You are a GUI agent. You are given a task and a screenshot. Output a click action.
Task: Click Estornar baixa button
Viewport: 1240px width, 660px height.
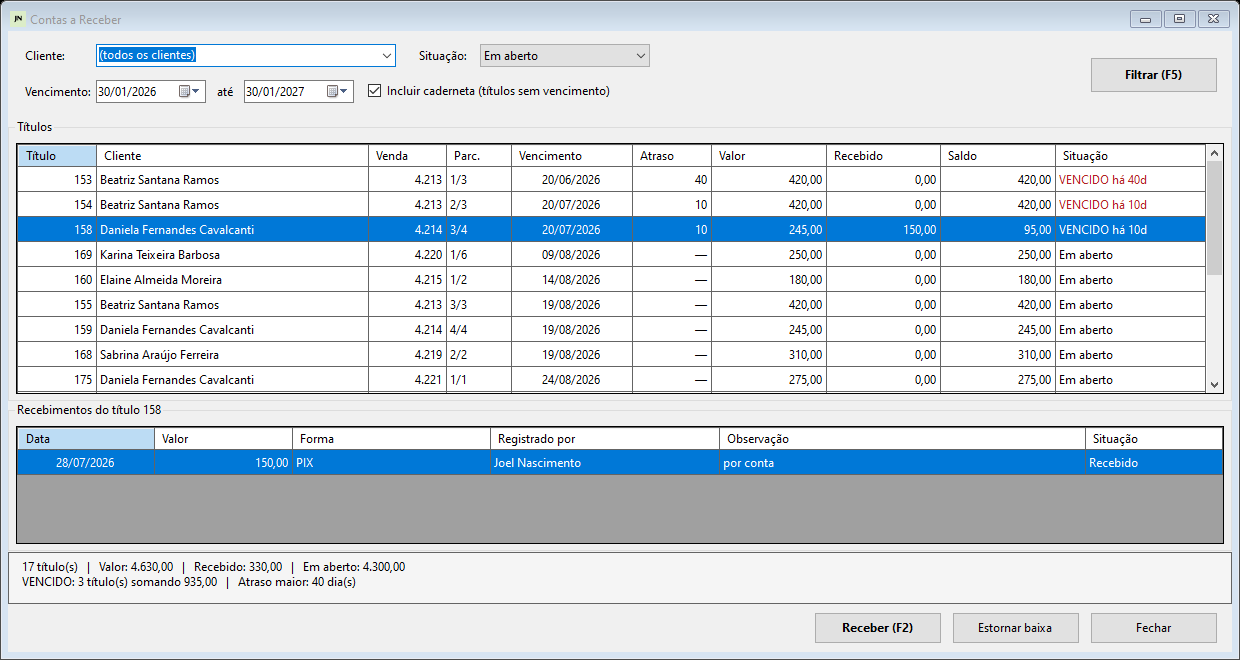(1015, 628)
